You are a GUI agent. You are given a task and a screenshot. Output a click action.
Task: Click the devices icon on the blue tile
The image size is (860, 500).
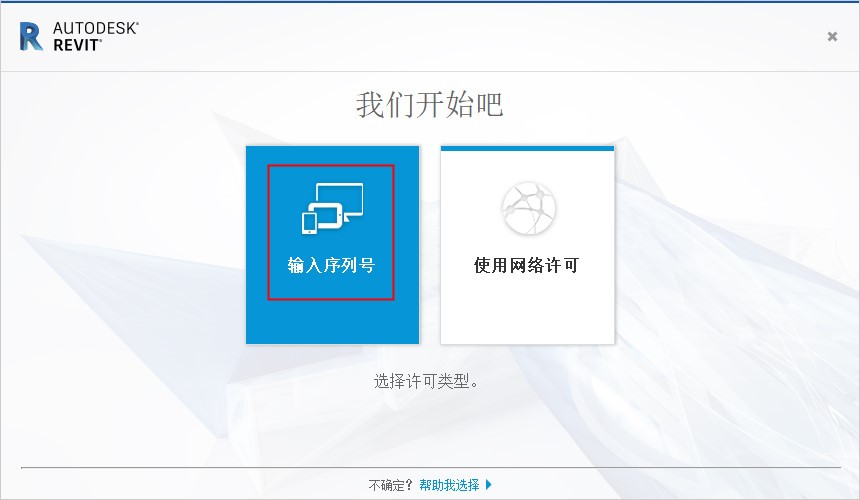(x=331, y=207)
